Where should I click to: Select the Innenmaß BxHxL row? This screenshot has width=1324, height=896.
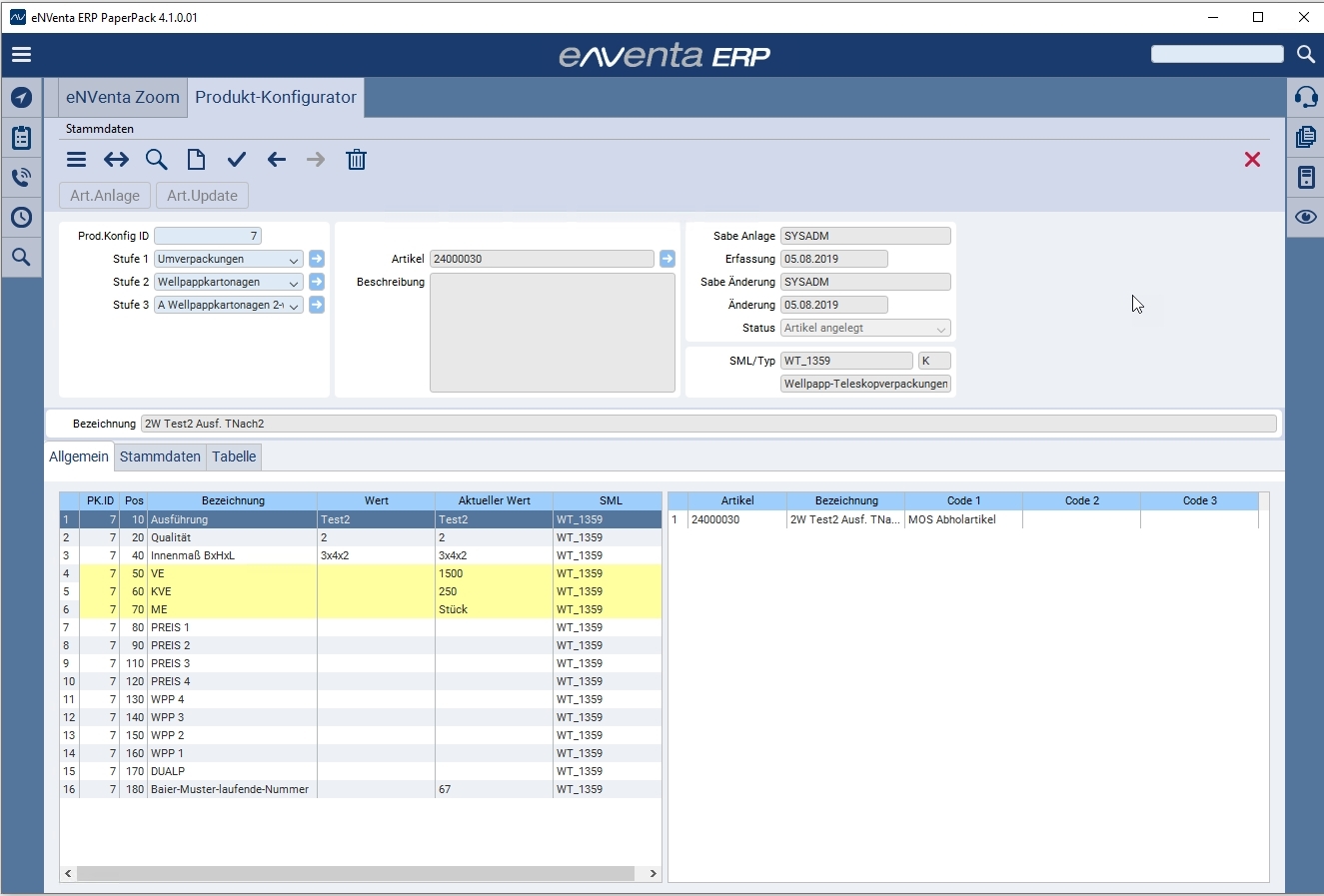coord(361,555)
